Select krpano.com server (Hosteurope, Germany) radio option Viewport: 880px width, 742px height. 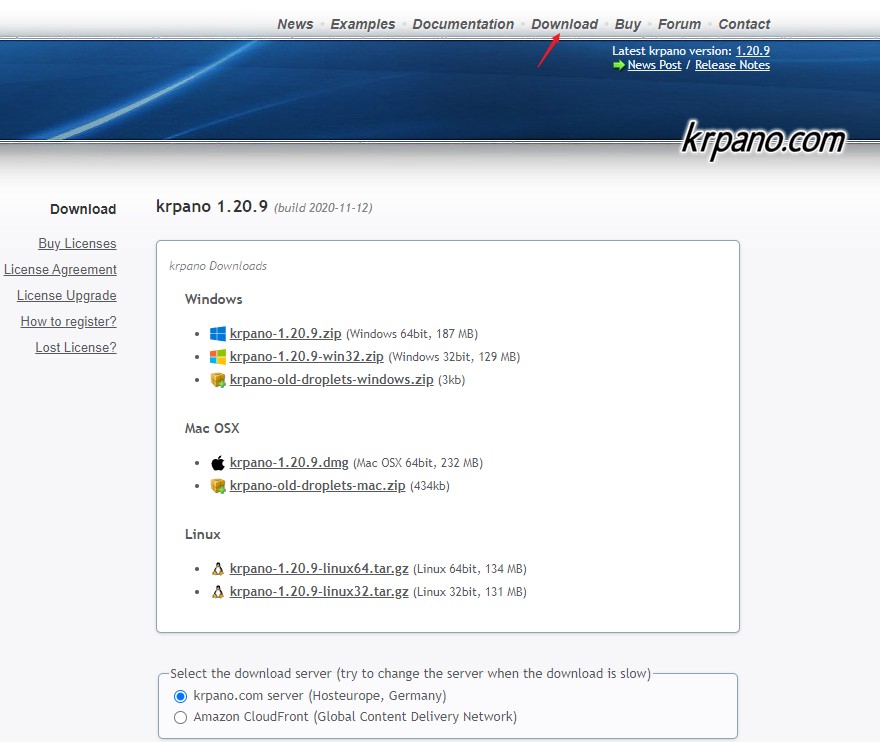coord(181,696)
